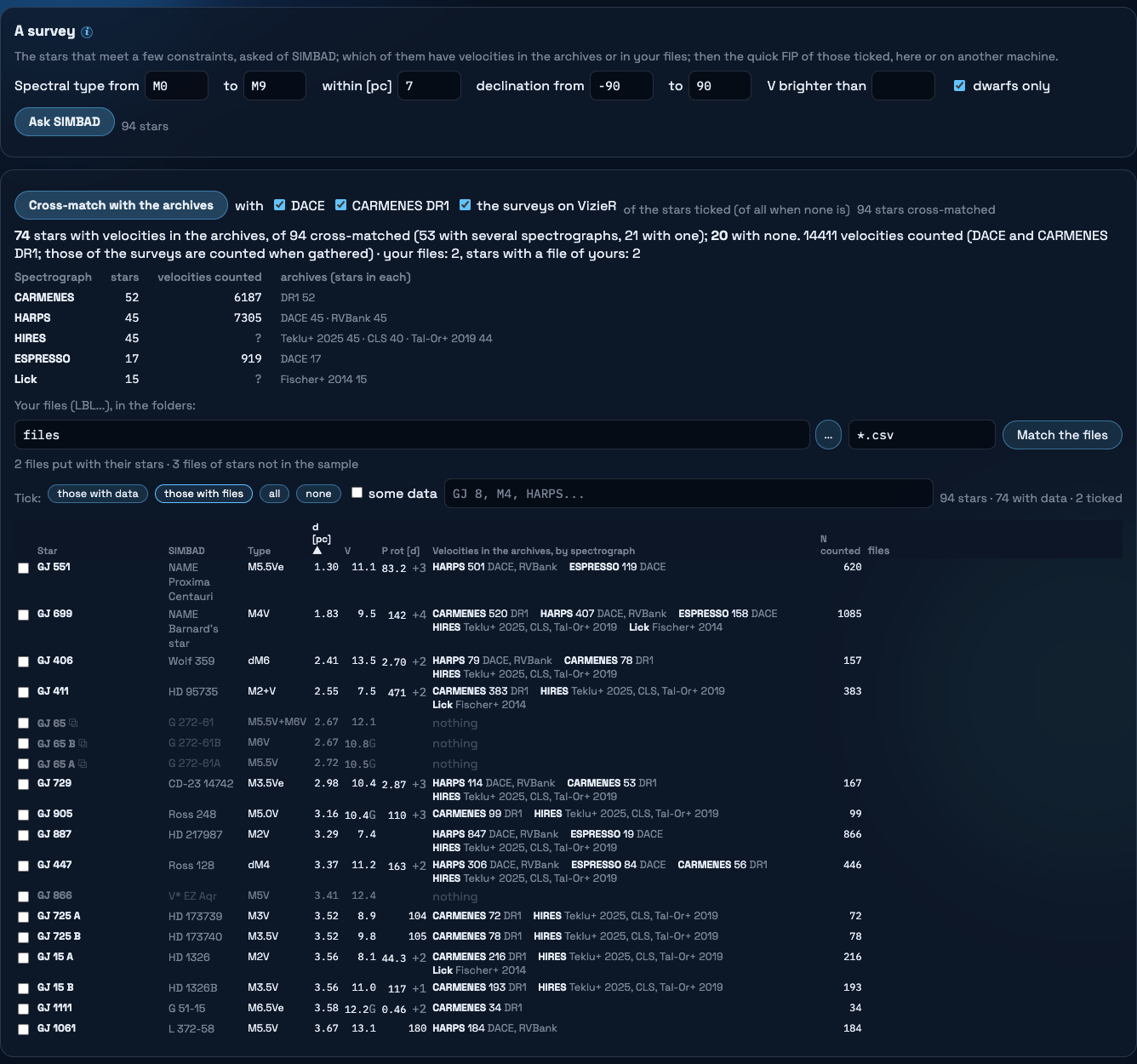This screenshot has width=1137, height=1064.
Task: Click the copy icon next to GJ 65
Action: click(73, 724)
